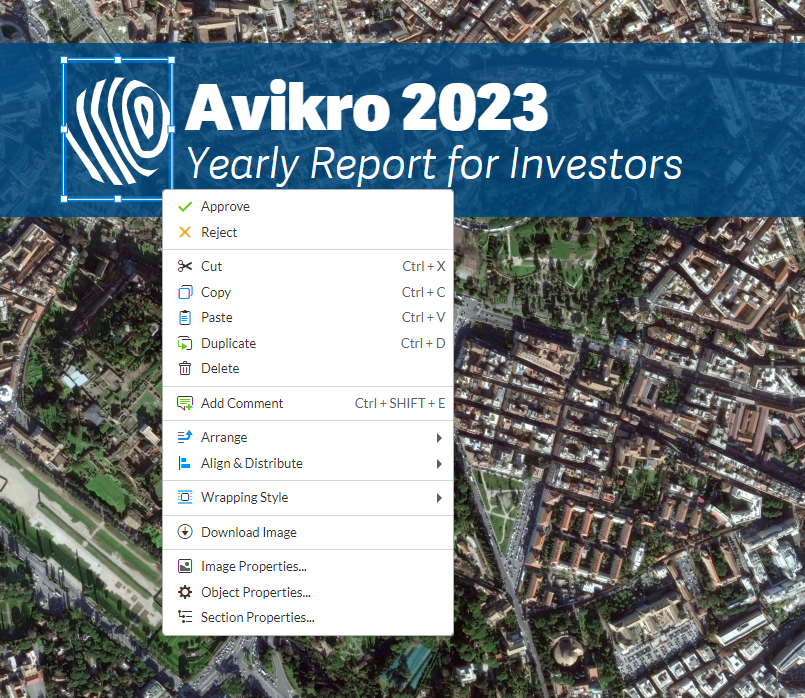This screenshot has width=805, height=698.
Task: Expand the Arrange submenu arrow
Action: [x=439, y=438]
